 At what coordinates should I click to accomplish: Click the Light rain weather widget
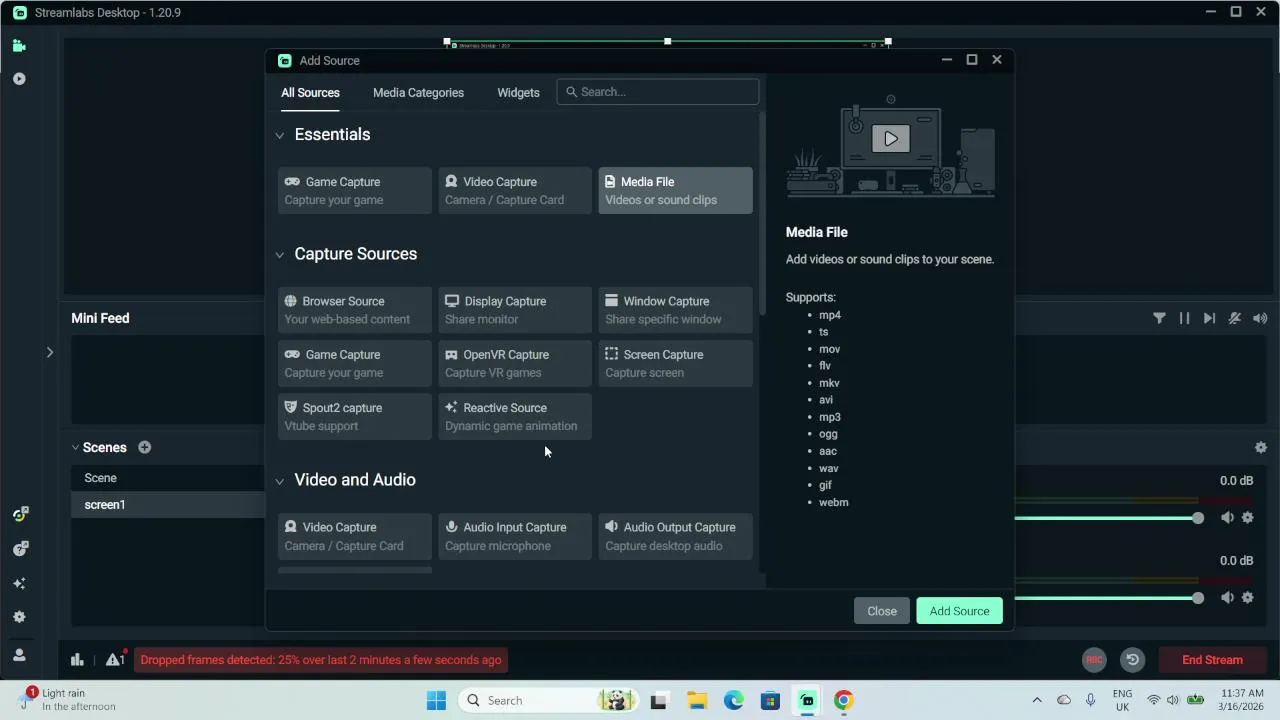[68, 700]
